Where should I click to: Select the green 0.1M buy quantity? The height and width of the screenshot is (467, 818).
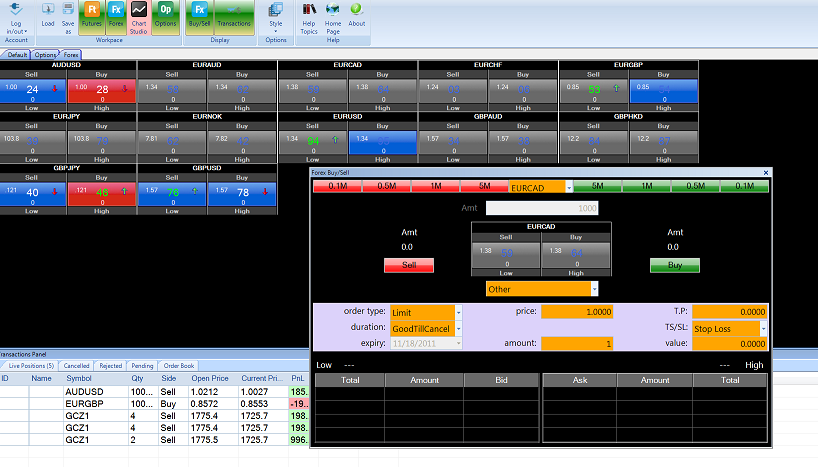coord(744,186)
